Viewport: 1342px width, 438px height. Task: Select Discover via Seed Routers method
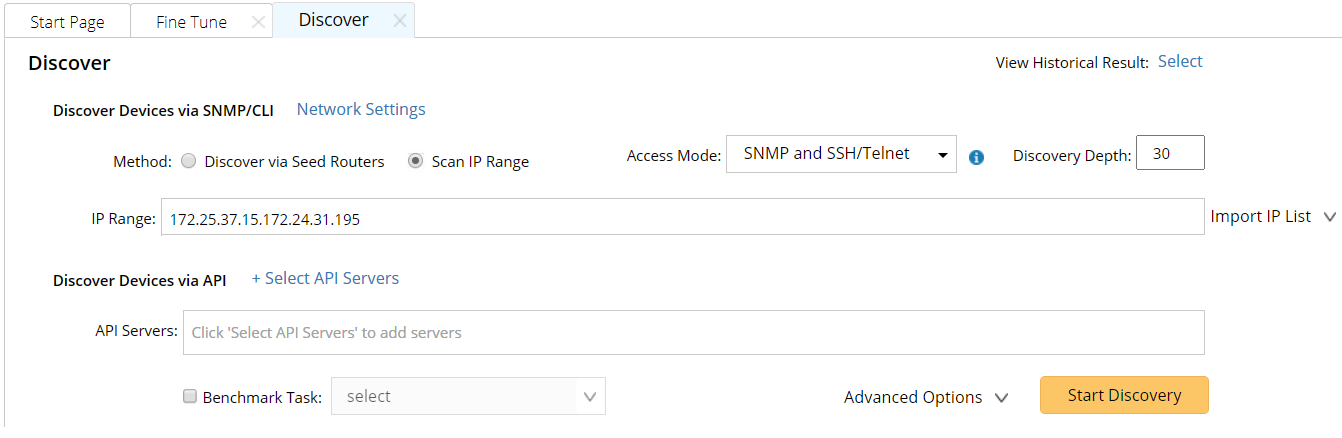click(188, 162)
